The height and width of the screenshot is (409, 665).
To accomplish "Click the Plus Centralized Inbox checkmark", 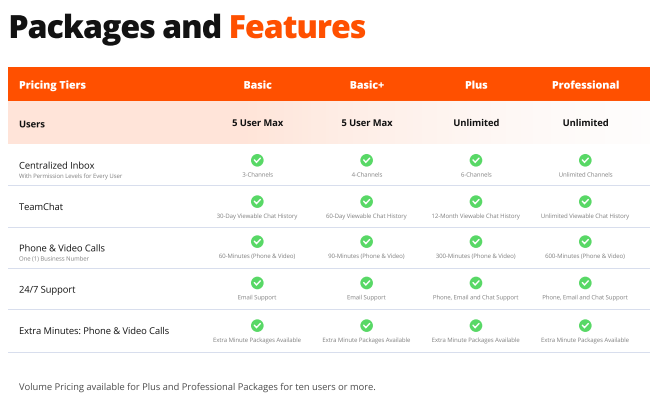I will tap(476, 160).
